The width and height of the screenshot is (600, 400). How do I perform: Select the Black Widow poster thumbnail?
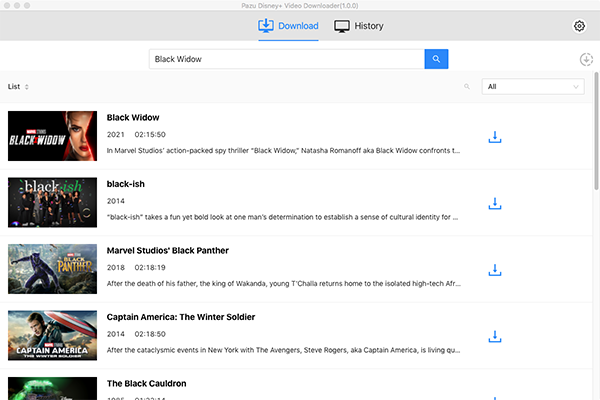[52, 136]
